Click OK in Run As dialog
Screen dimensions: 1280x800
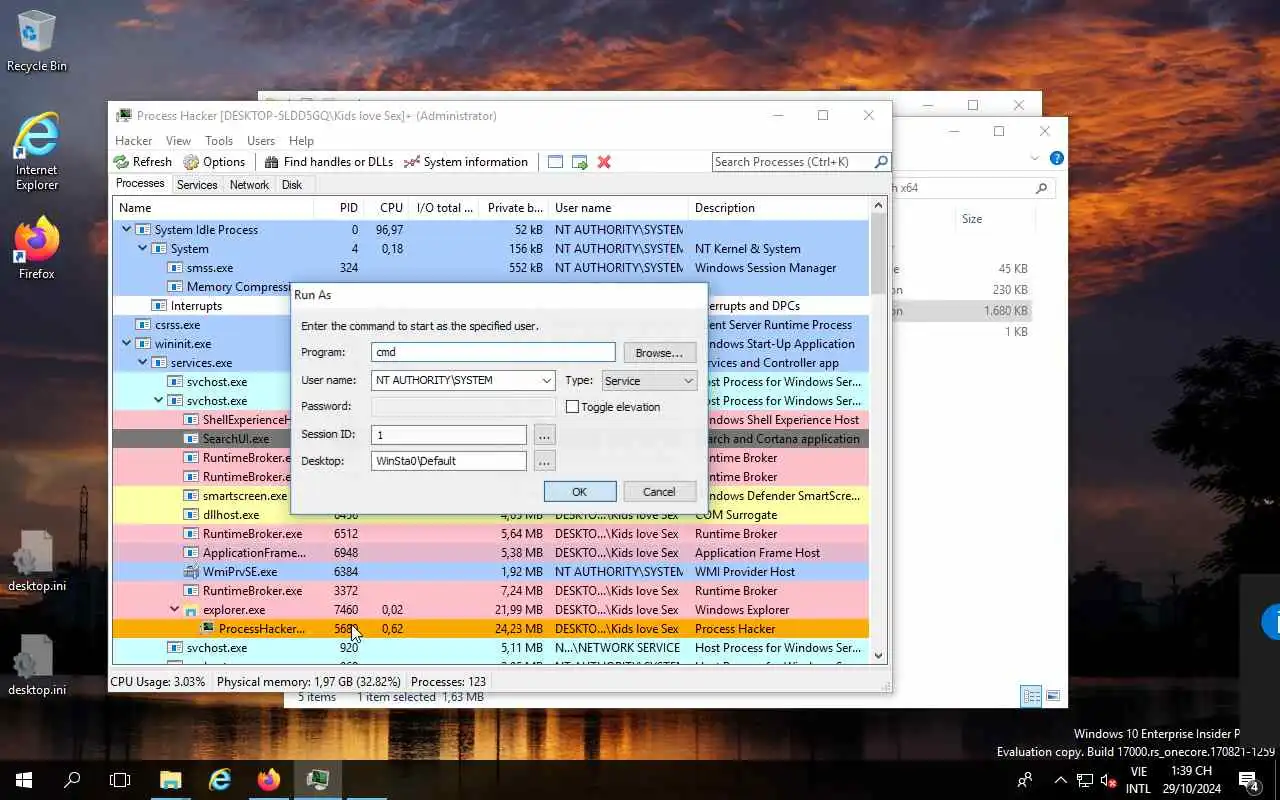tap(579, 491)
